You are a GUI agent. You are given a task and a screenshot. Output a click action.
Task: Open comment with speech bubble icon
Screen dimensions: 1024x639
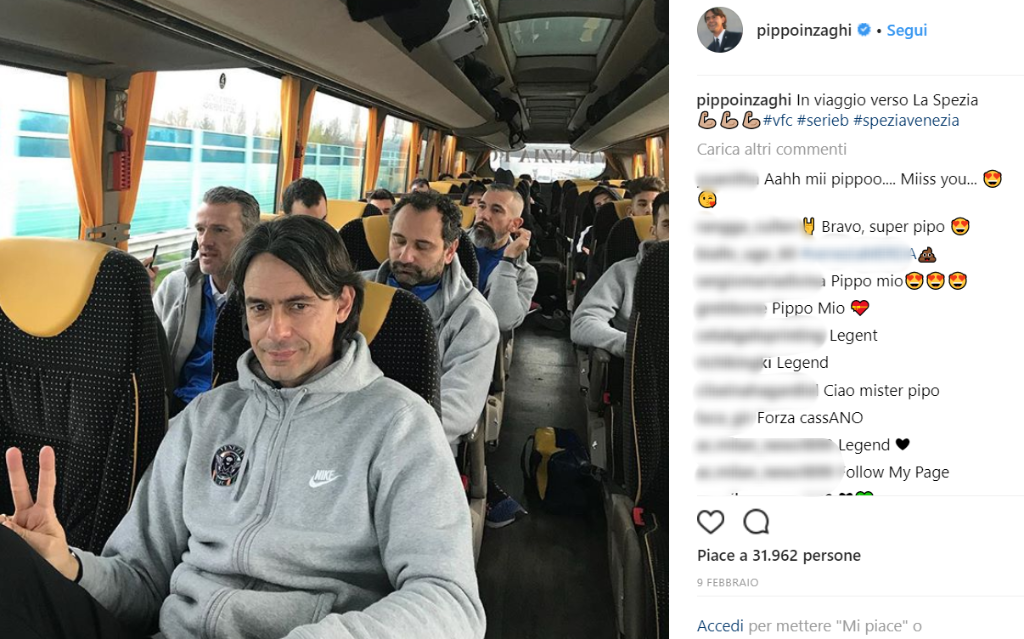click(x=756, y=522)
